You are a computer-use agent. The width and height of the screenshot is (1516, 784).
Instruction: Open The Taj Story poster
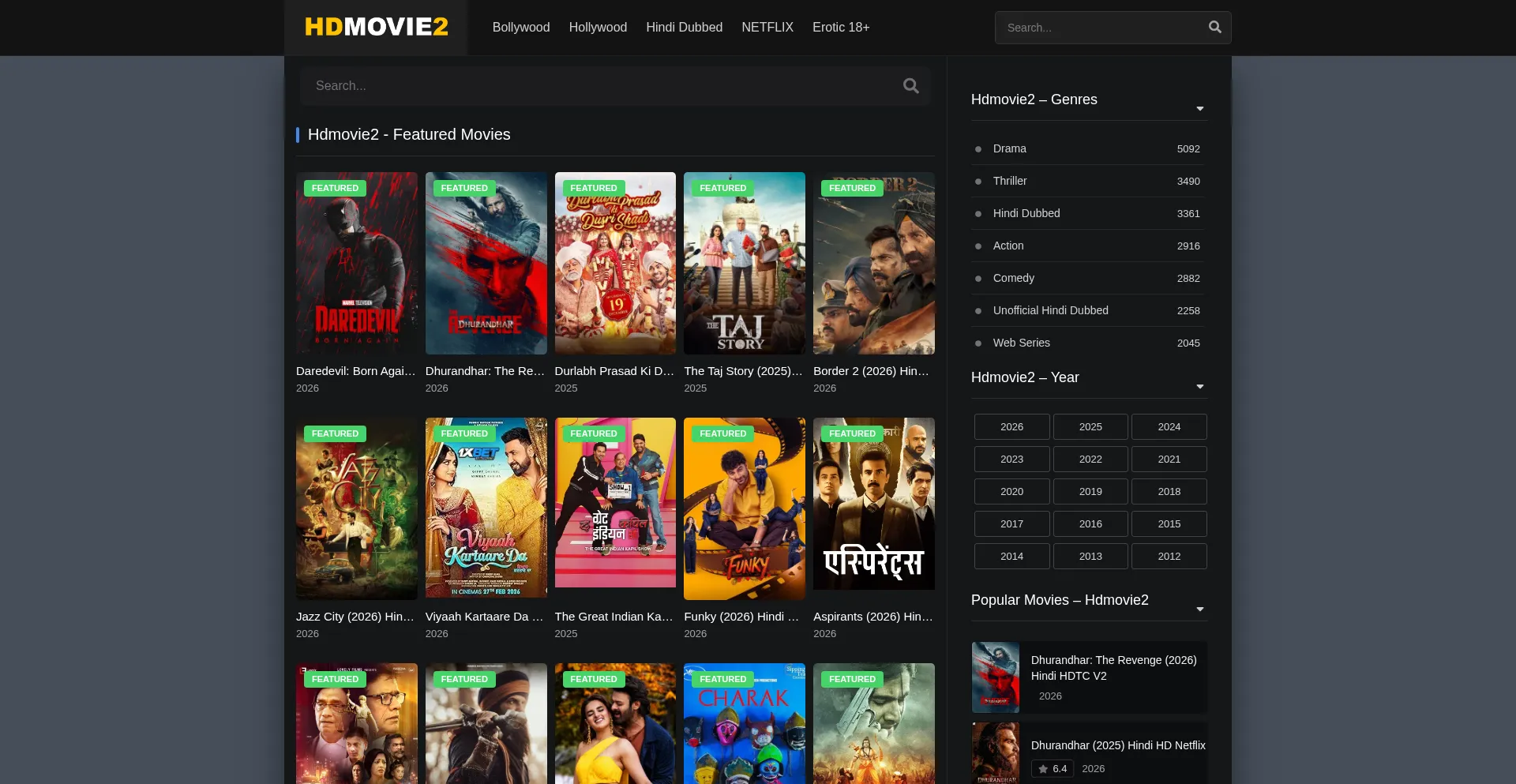pyautogui.click(x=745, y=263)
